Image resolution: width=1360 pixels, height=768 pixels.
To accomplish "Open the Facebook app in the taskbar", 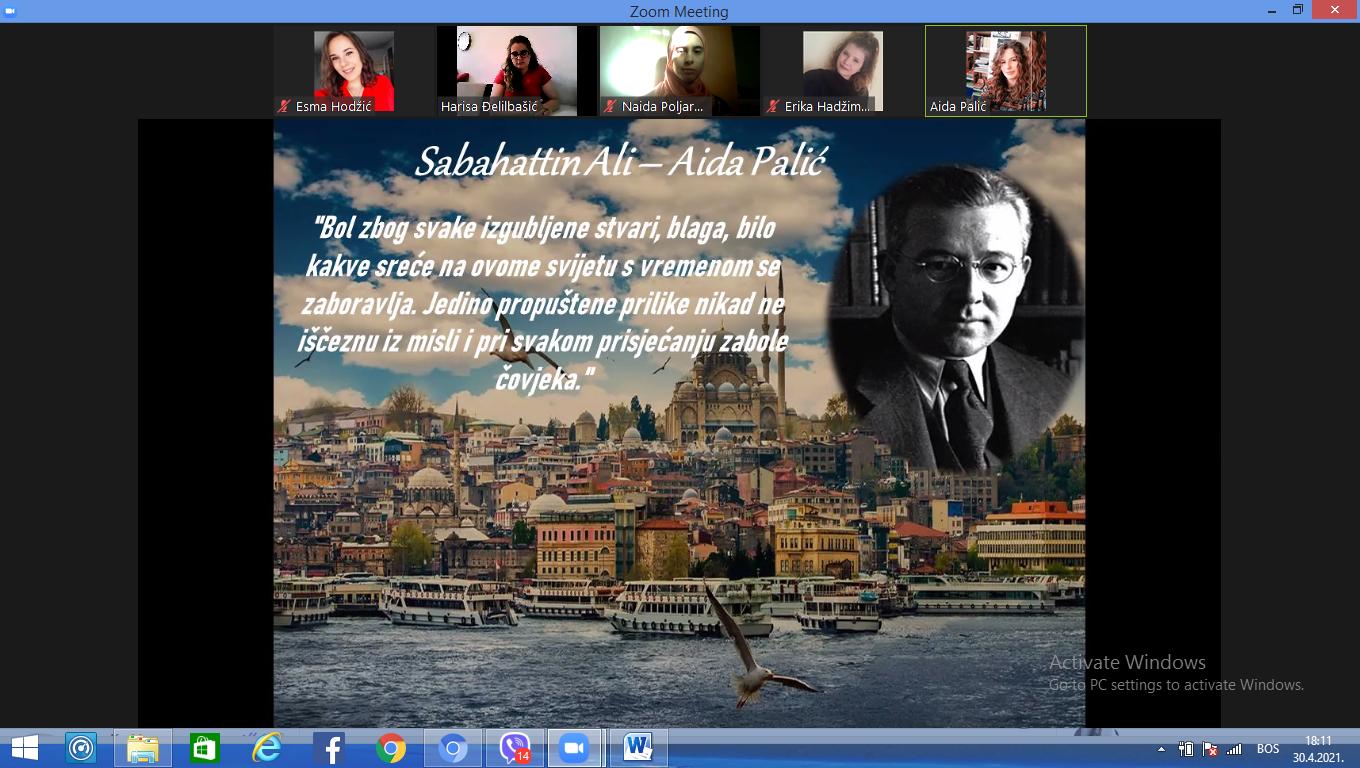I will coord(329,748).
